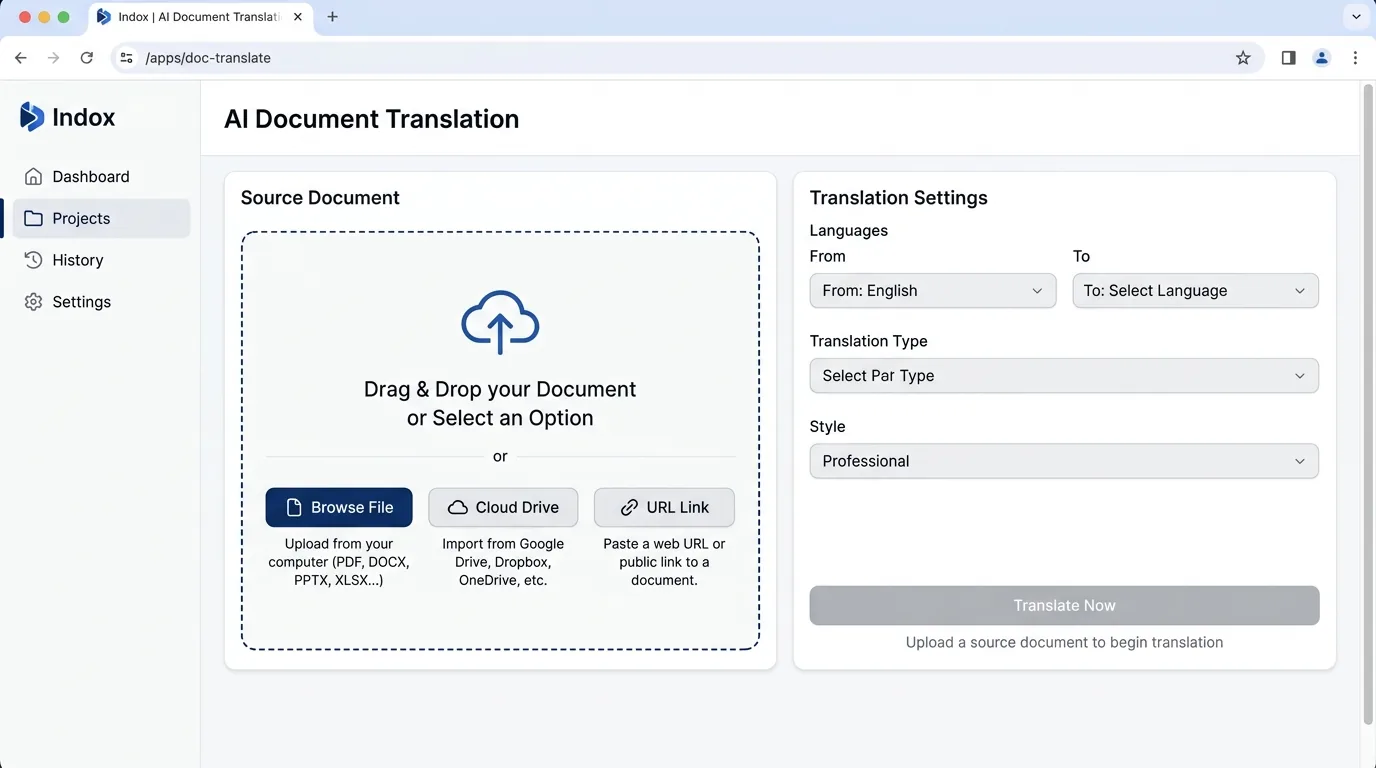Open History from the sidebar
1376x768 pixels.
101,260
